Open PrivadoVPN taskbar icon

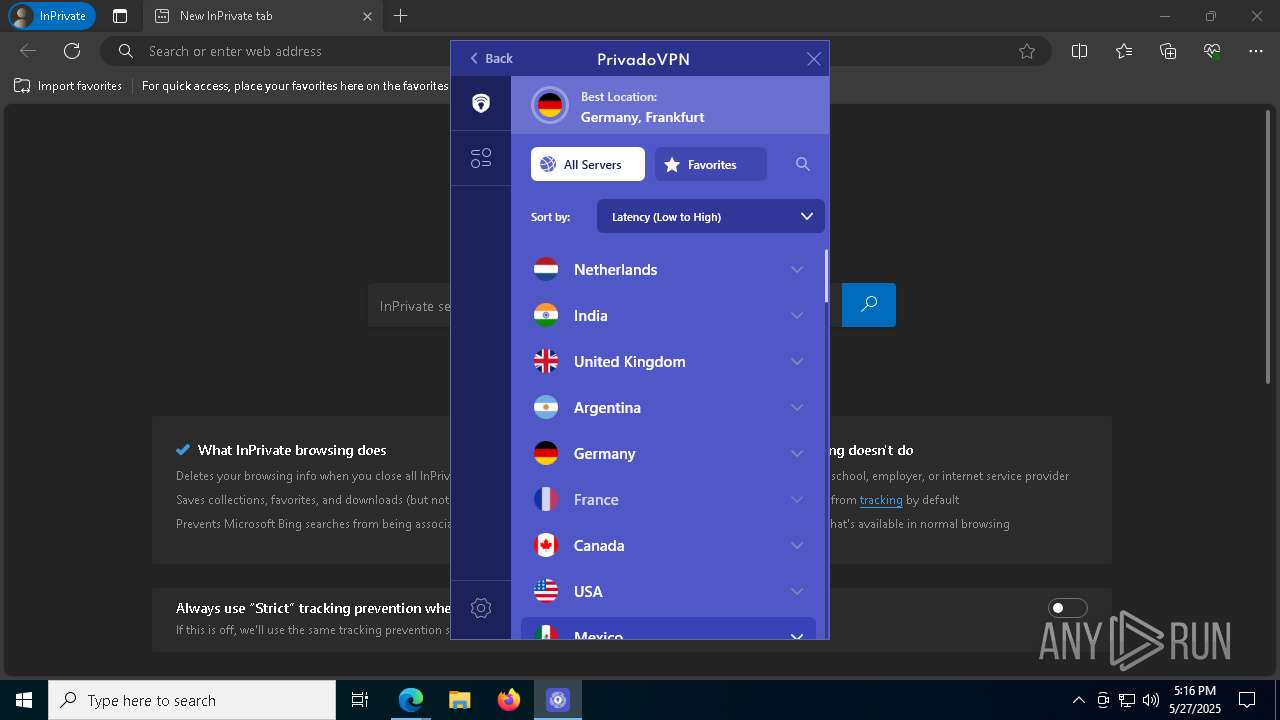[558, 700]
